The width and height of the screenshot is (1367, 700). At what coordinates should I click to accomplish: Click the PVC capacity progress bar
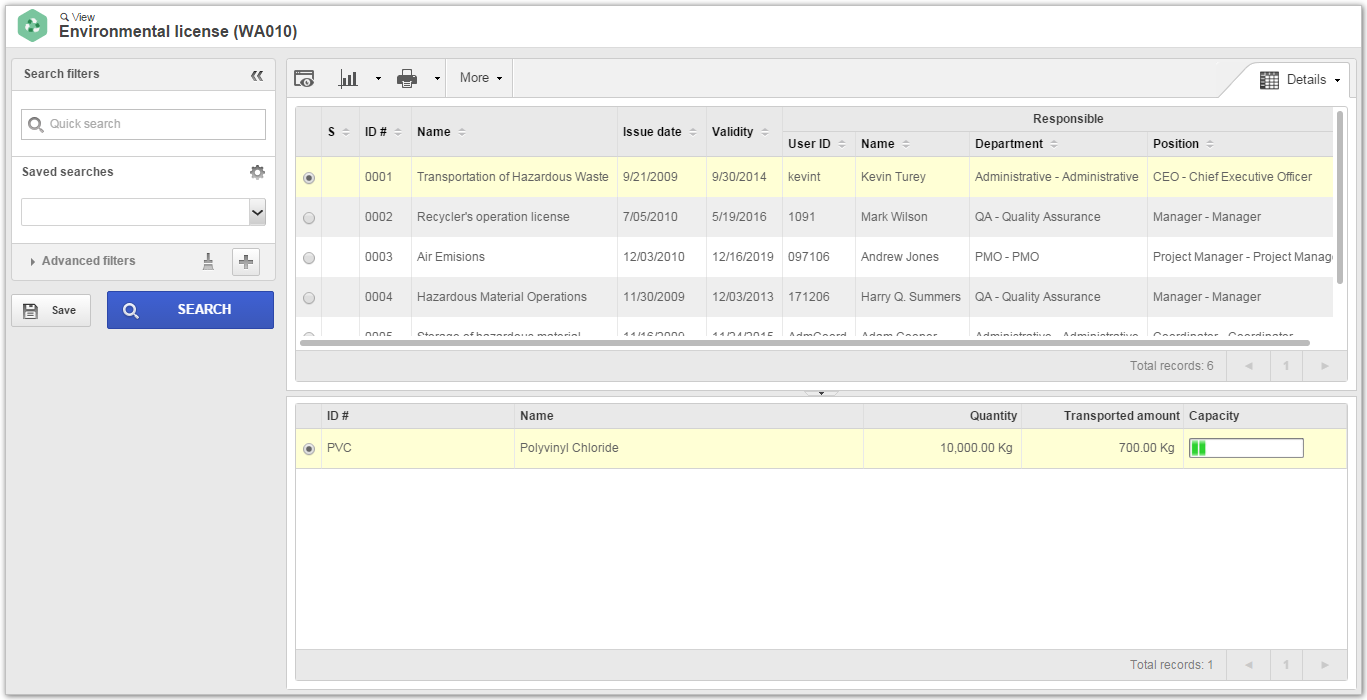click(x=1246, y=448)
